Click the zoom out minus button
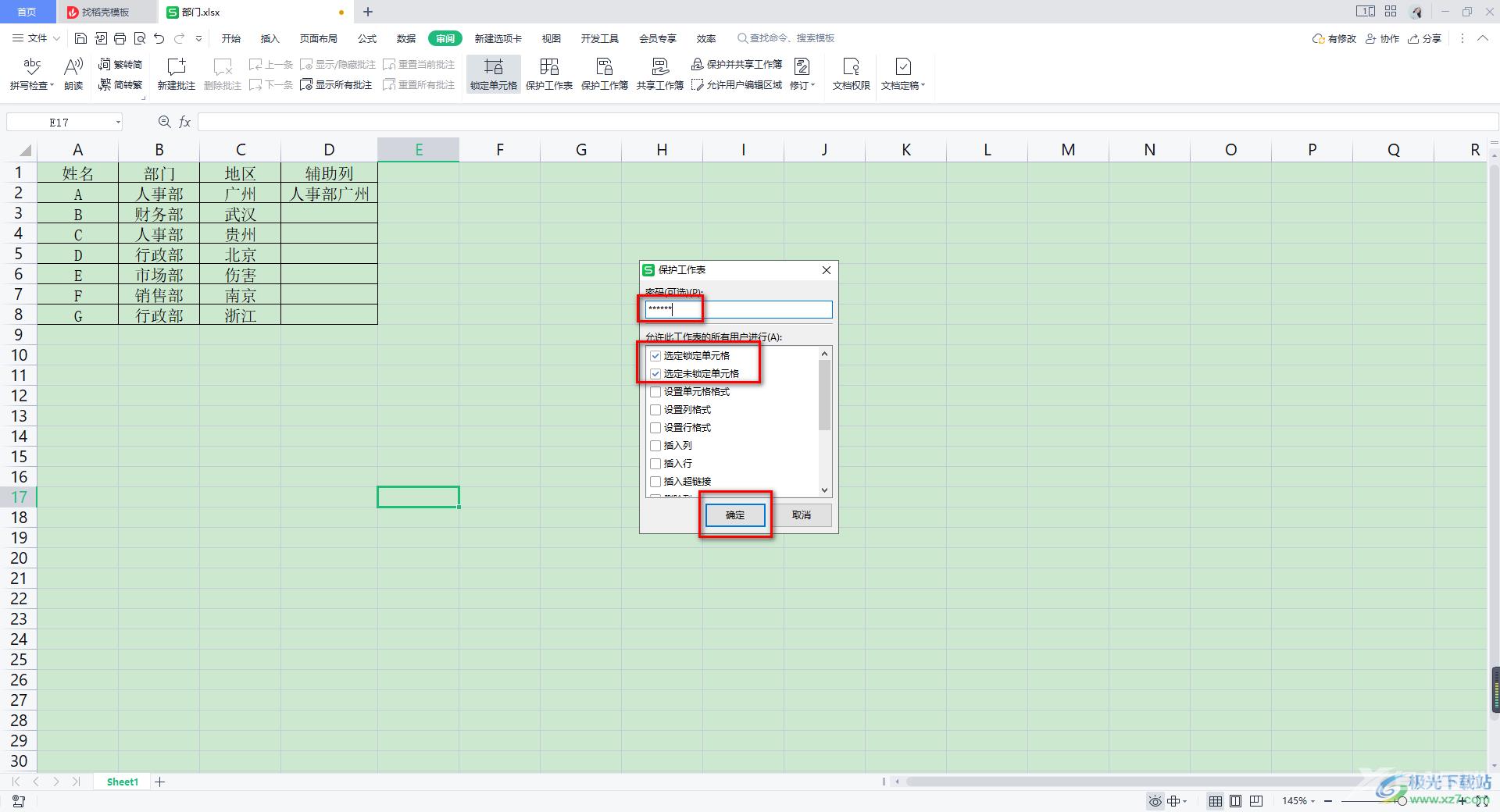The height and width of the screenshot is (812, 1500). tap(1328, 801)
